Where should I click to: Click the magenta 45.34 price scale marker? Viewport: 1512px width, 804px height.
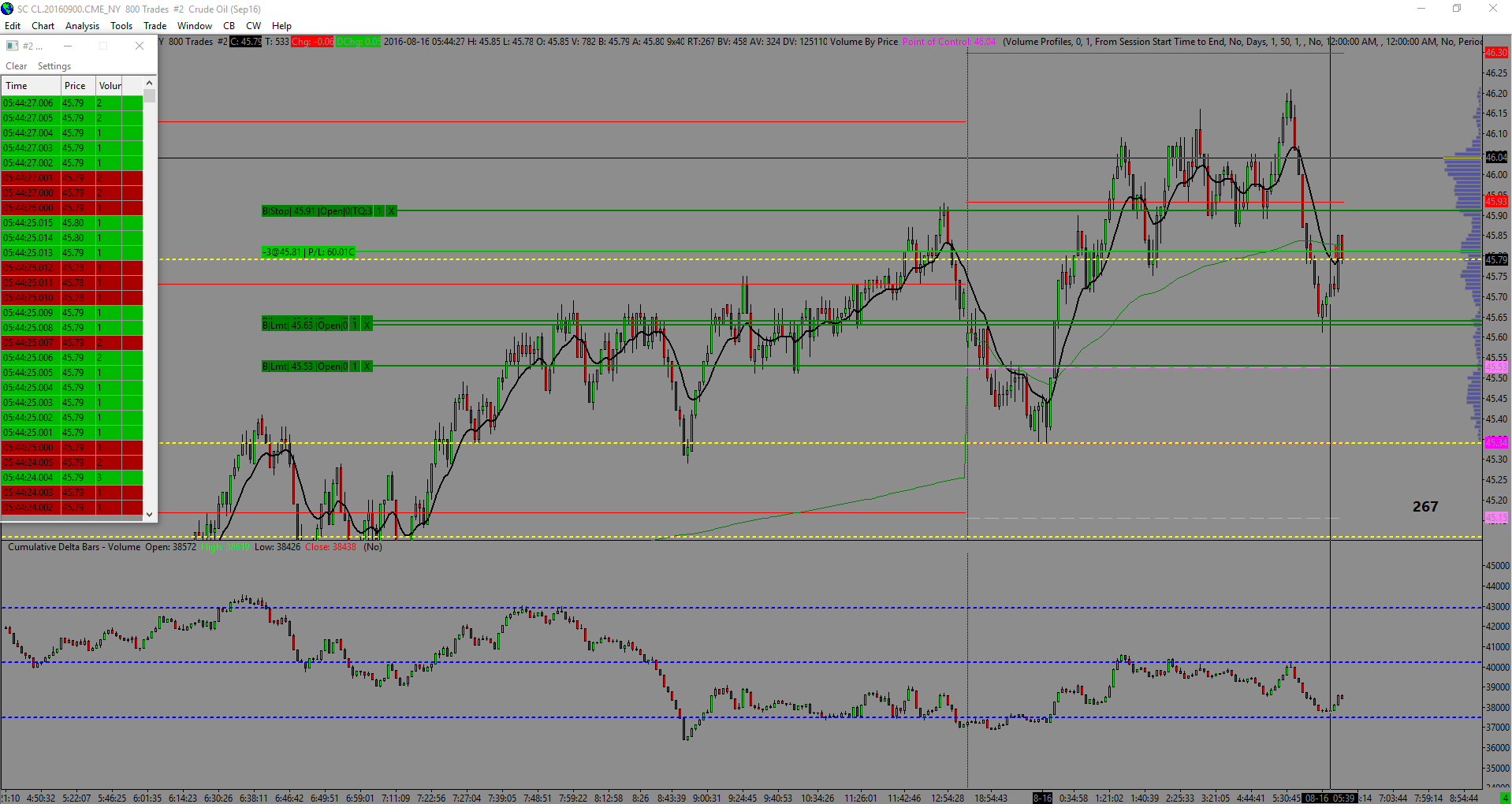coord(1496,442)
